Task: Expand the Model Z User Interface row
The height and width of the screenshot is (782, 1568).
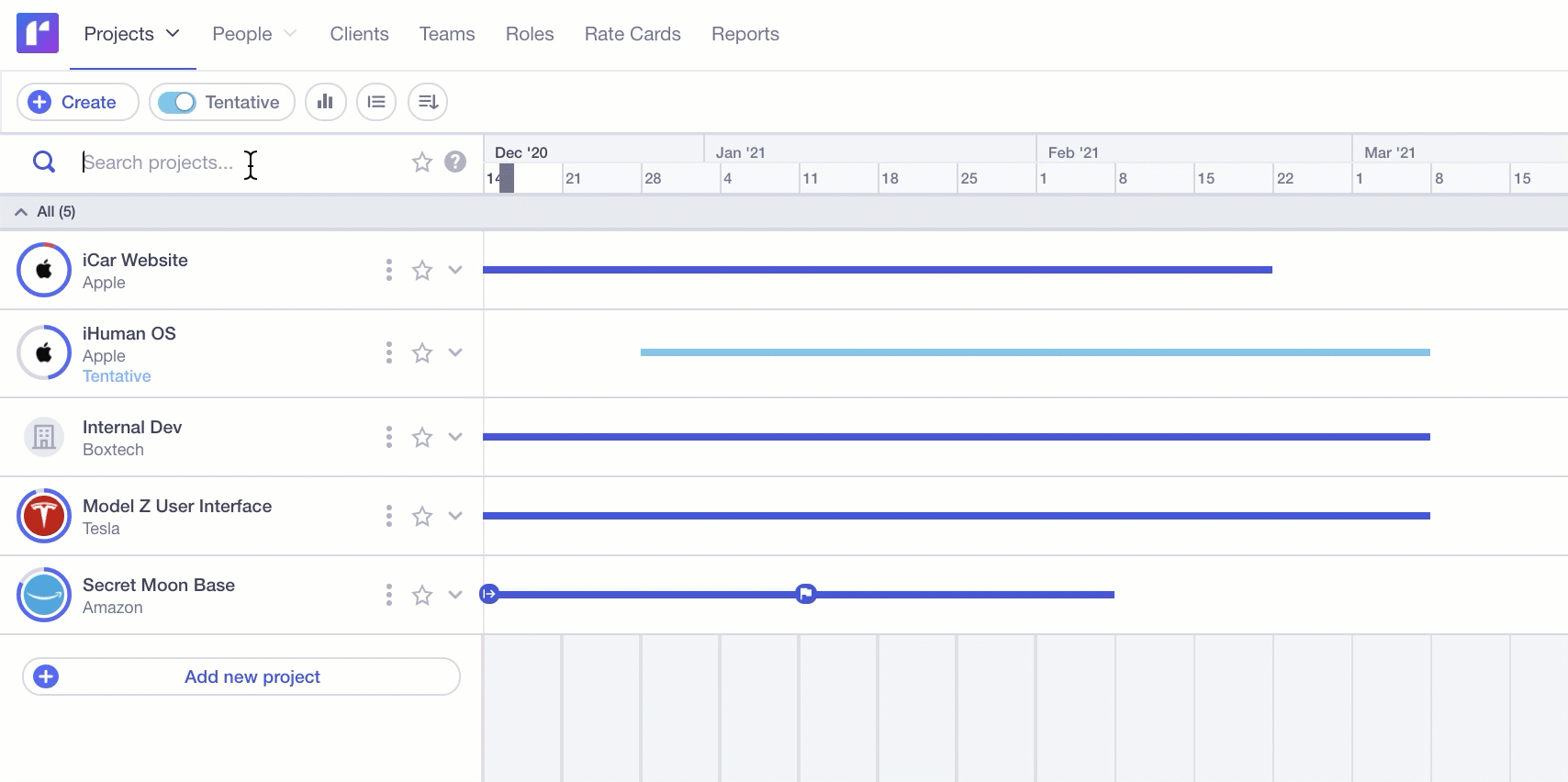Action: tap(455, 516)
